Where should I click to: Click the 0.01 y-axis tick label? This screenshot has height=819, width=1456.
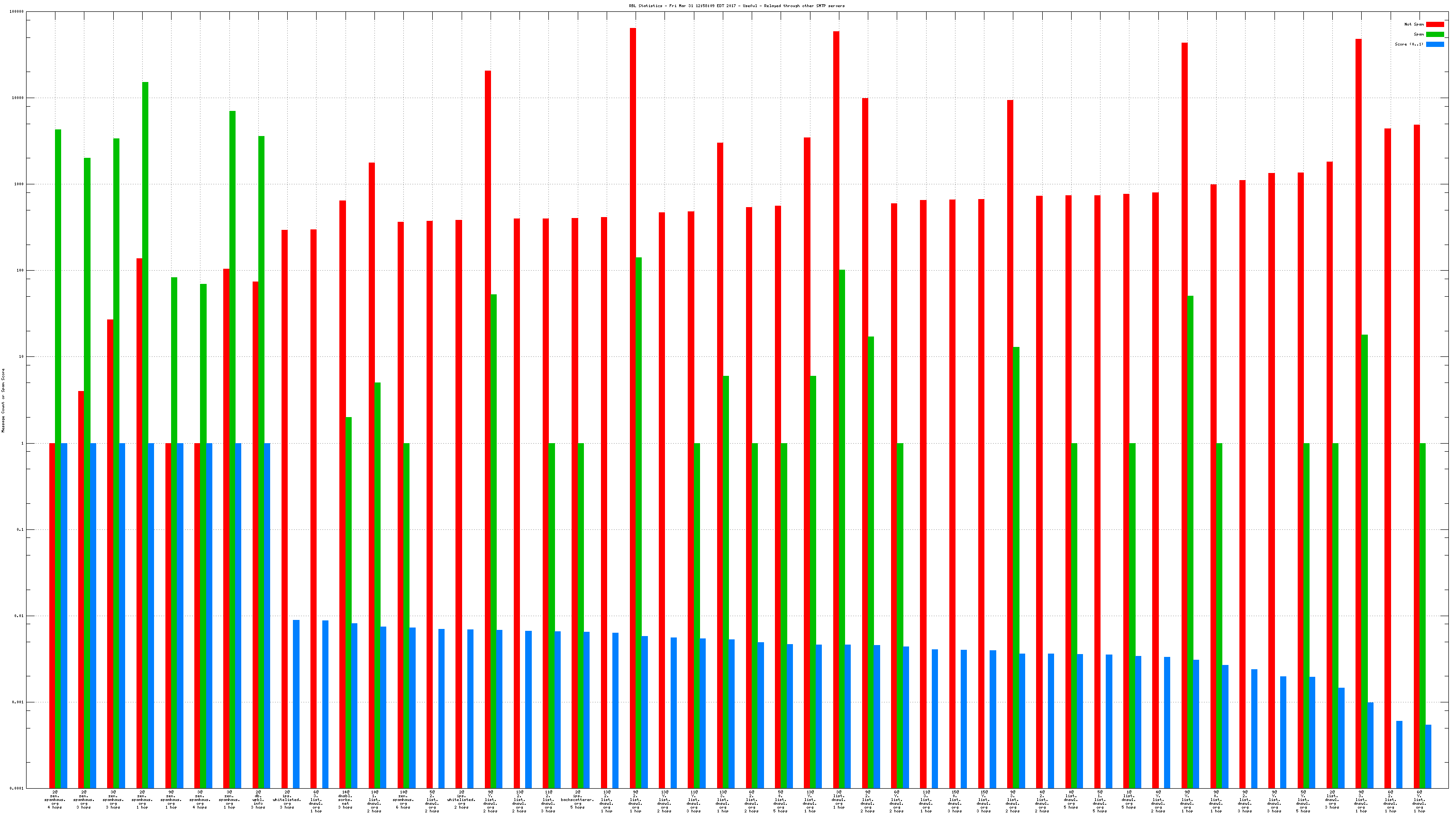point(18,616)
